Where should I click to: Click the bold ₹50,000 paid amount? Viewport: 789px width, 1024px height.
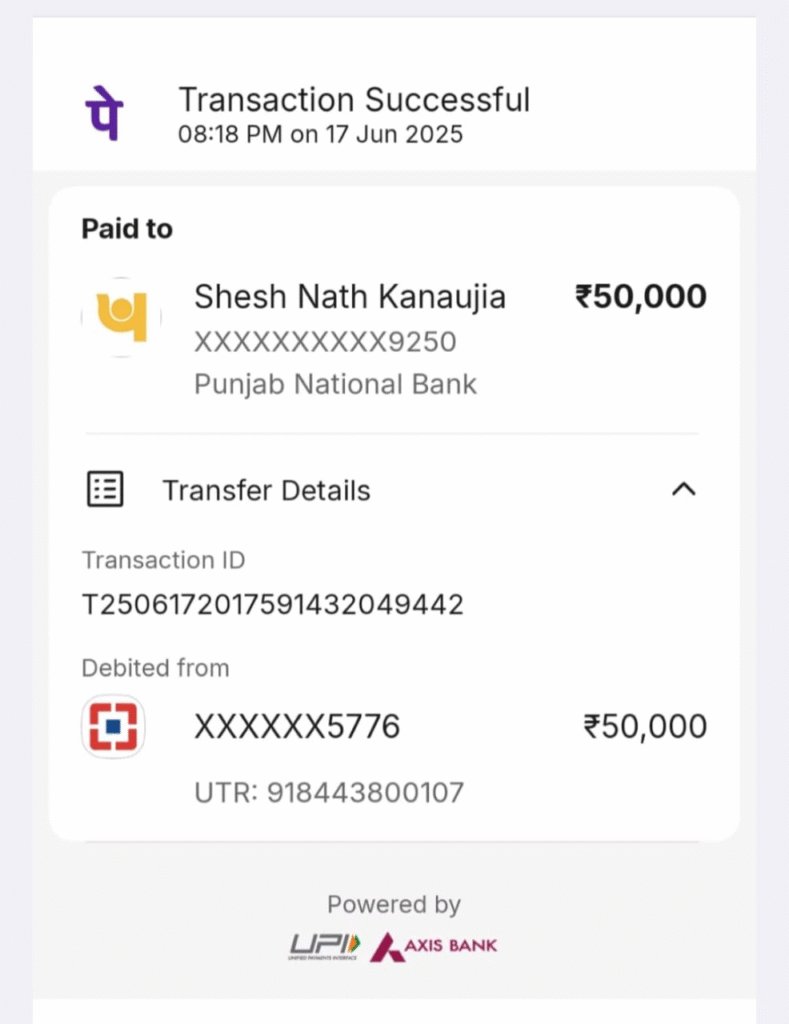point(640,297)
